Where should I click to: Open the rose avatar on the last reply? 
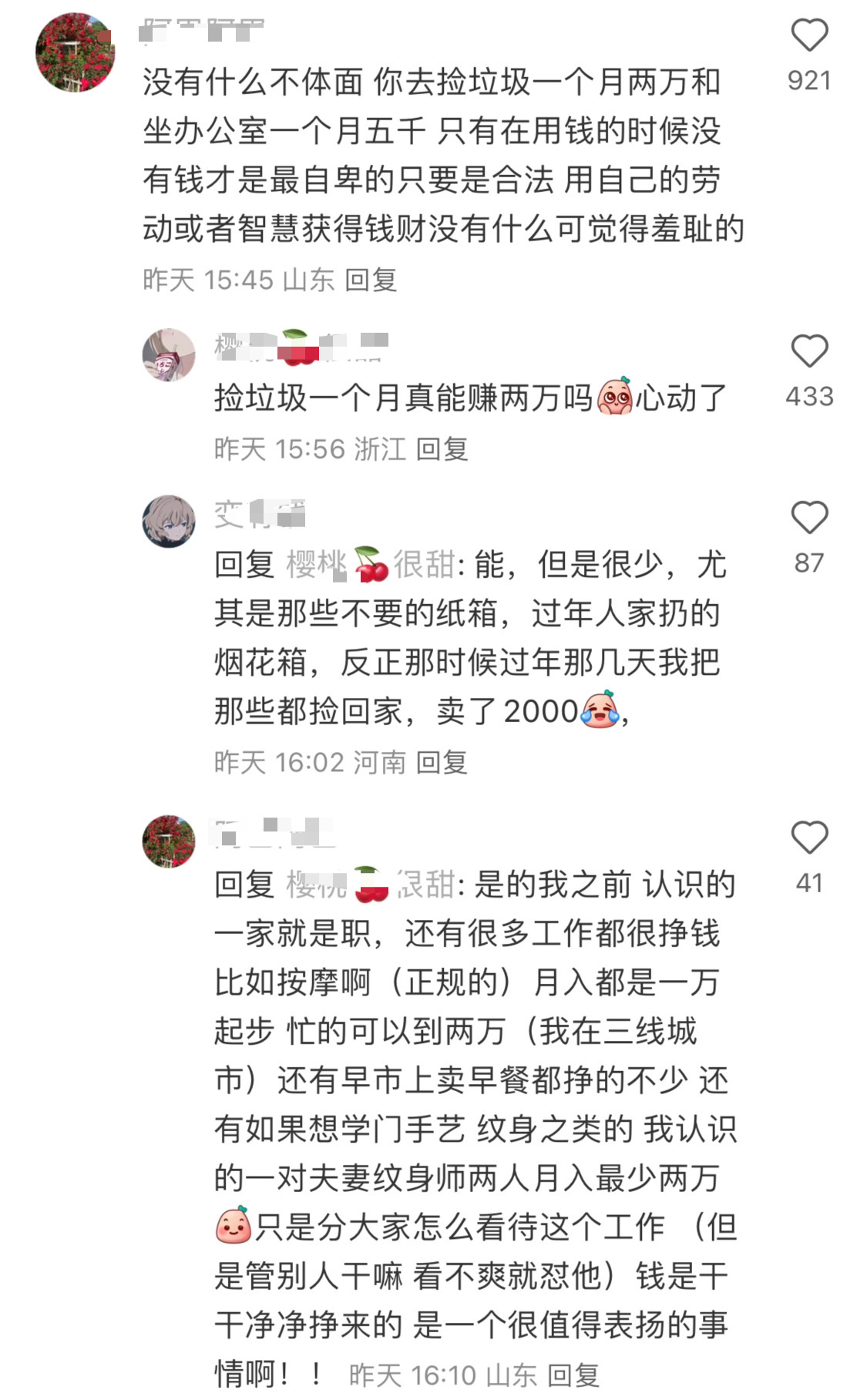coord(169,841)
